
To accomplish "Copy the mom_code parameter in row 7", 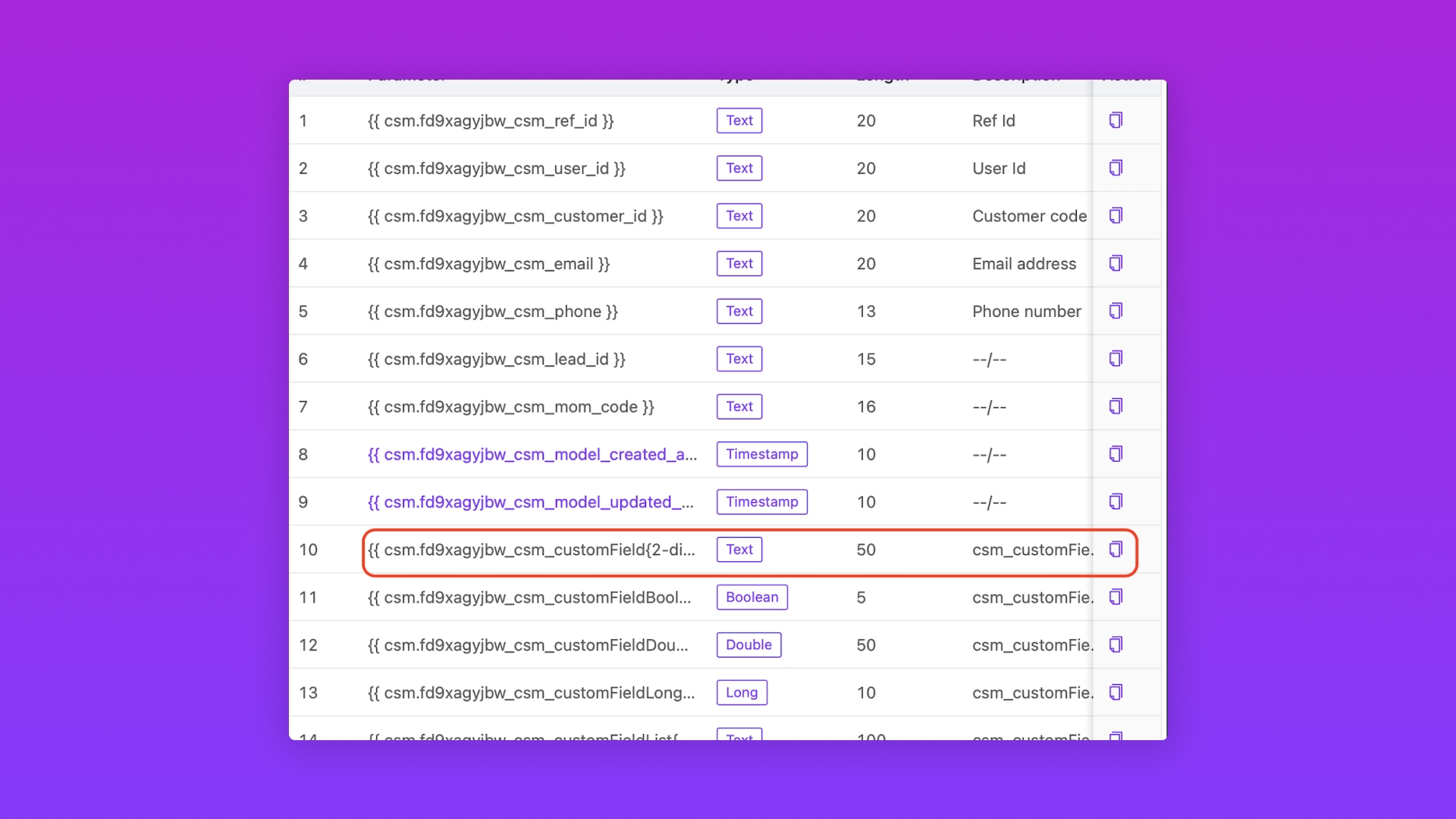I will click(x=1116, y=406).
